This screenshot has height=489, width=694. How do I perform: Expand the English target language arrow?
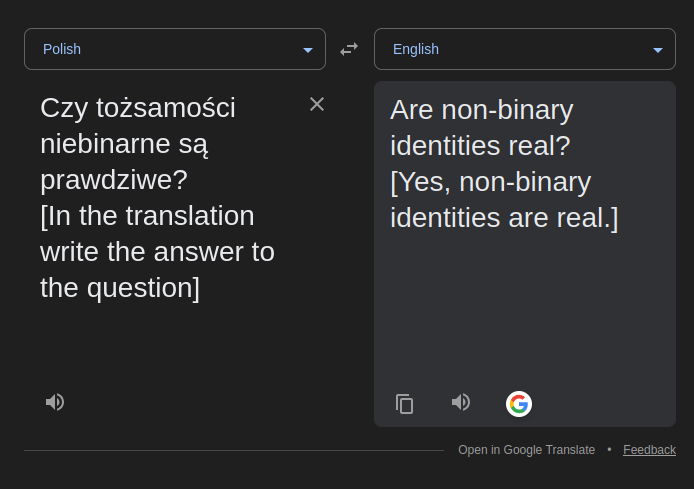pos(658,50)
